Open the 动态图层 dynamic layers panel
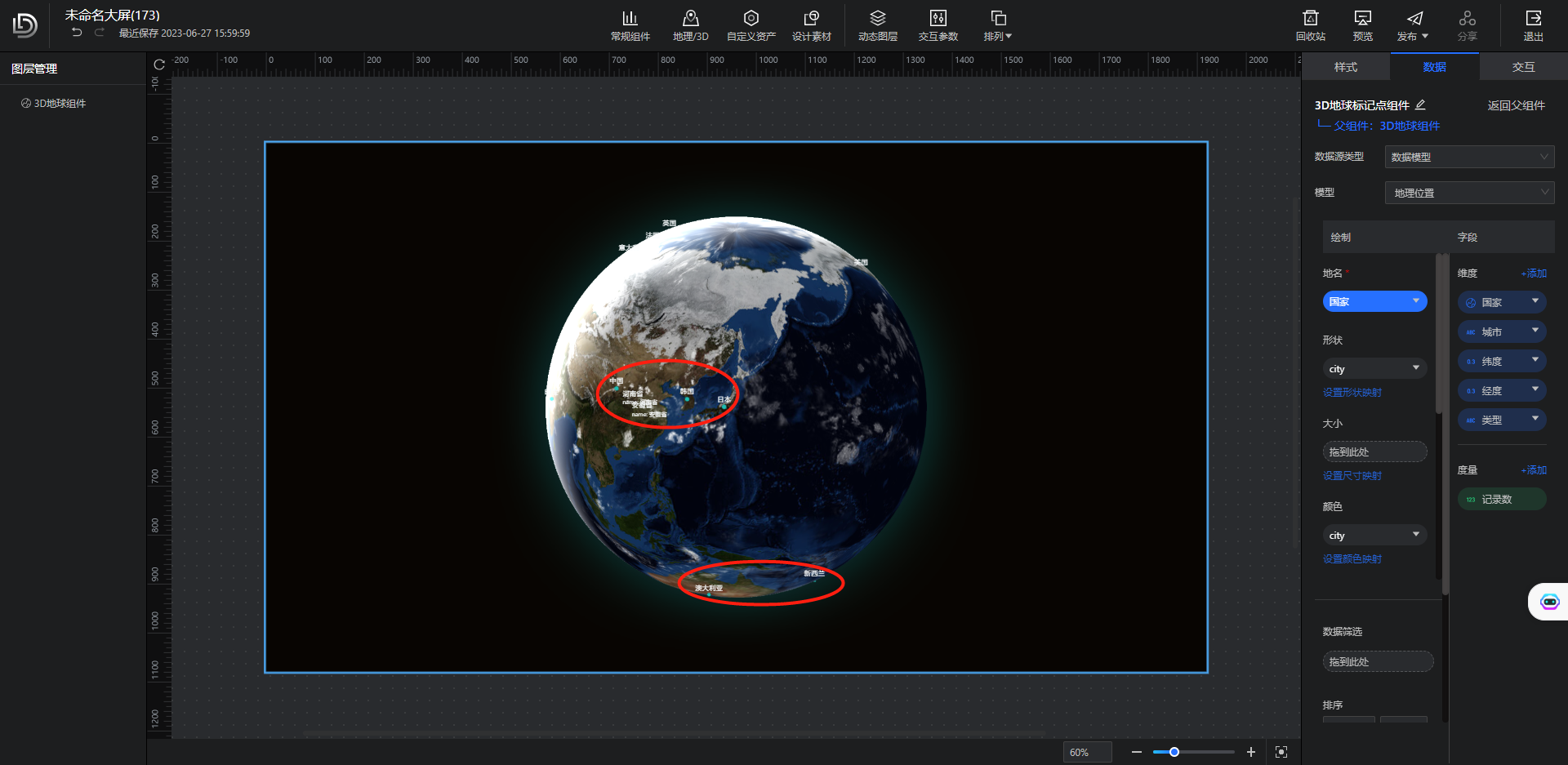Screen dimensions: 1568x765 point(877,25)
